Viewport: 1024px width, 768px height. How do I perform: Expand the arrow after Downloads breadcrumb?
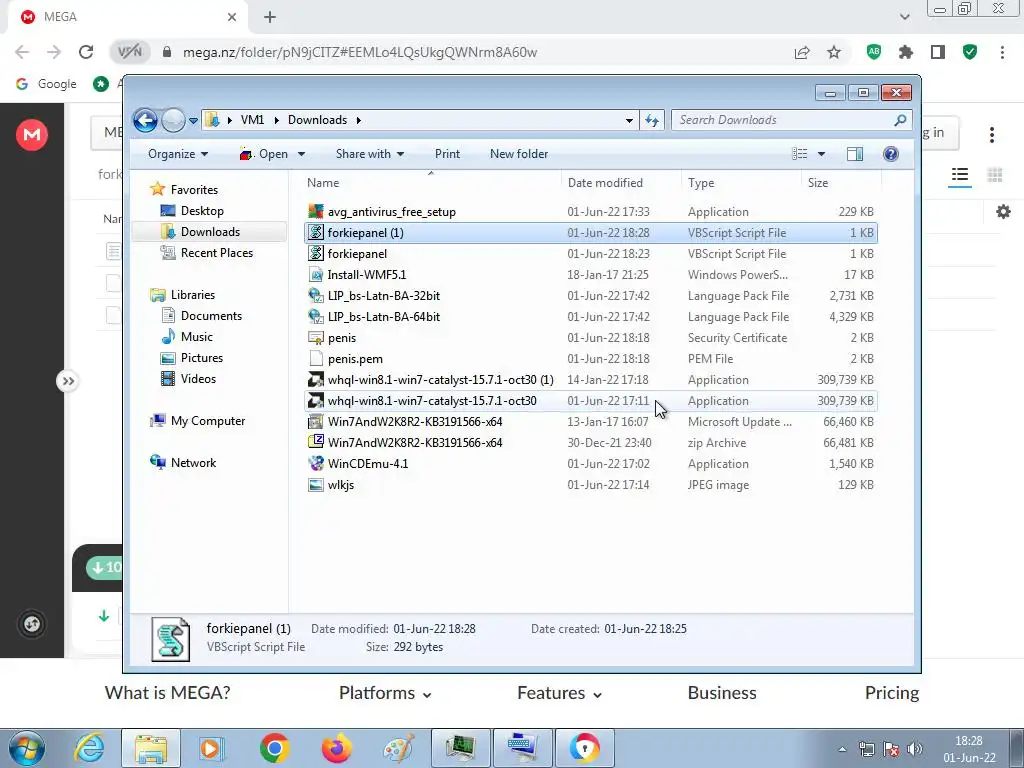tap(359, 121)
